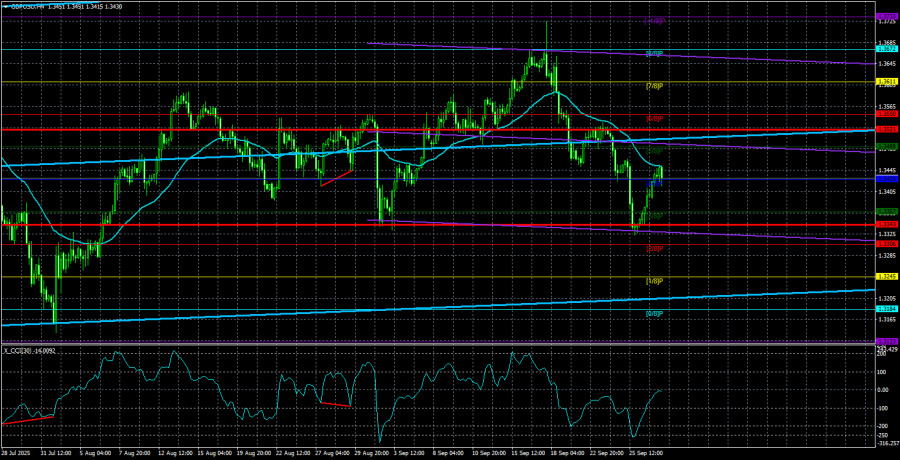
Task: Click the blue current price tag on axis
Action: point(886,179)
